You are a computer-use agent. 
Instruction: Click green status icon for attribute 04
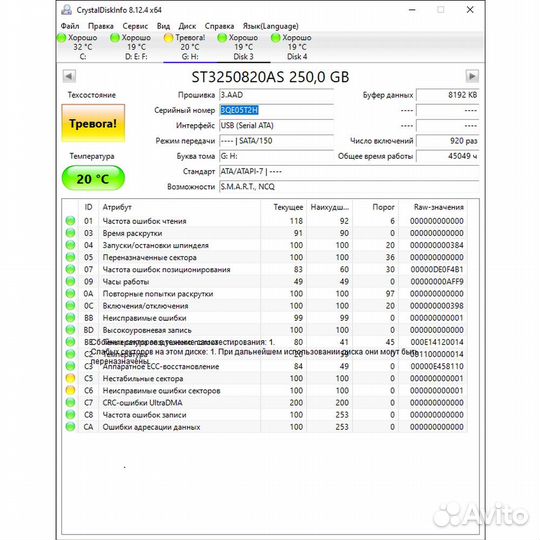click(x=70, y=245)
